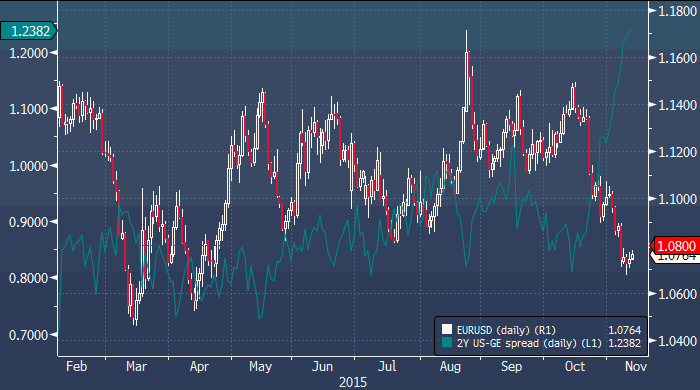Image resolution: width=700 pixels, height=390 pixels.
Task: Click the 1.1800 right-axis label
Action: tap(678, 11)
